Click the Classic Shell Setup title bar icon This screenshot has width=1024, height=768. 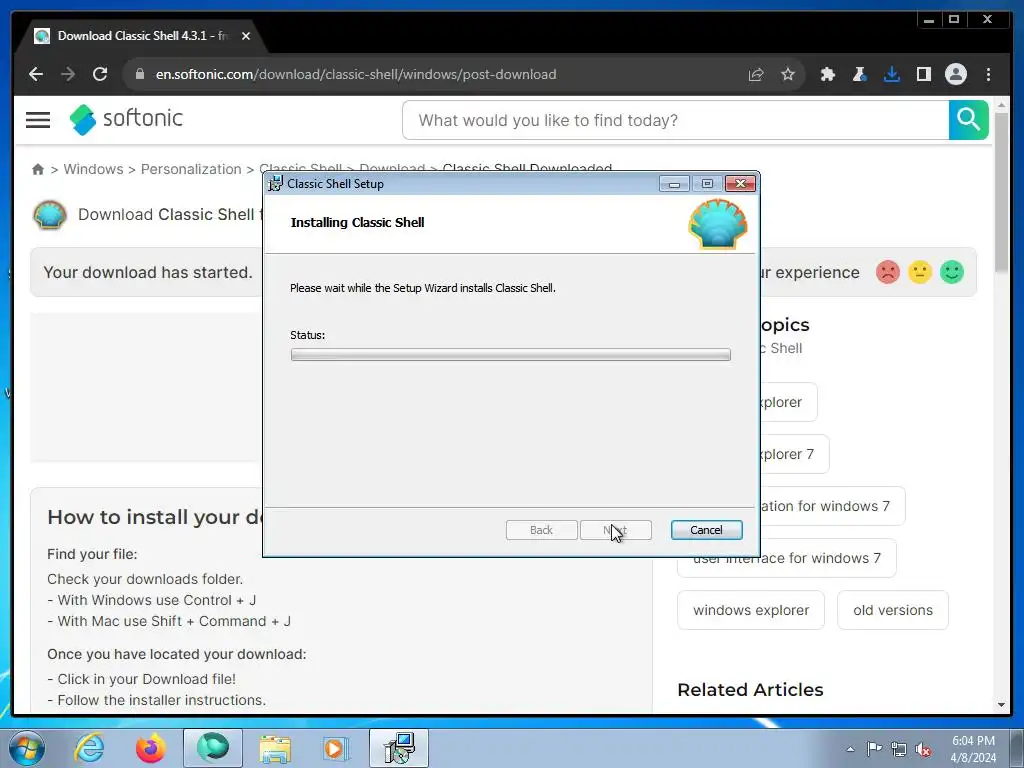coord(276,184)
